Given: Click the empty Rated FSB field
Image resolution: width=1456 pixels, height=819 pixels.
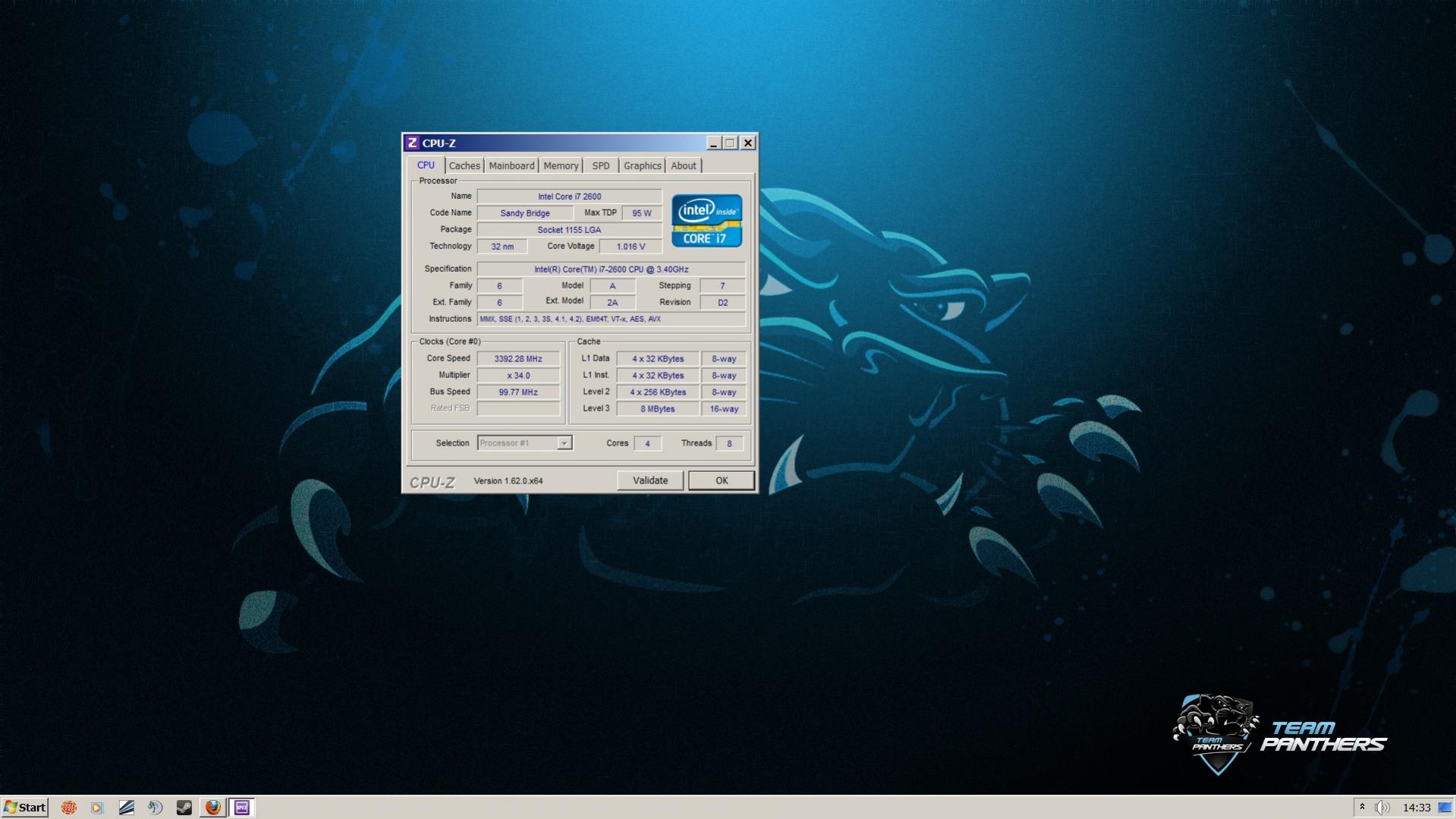Looking at the screenshot, I should point(518,409).
